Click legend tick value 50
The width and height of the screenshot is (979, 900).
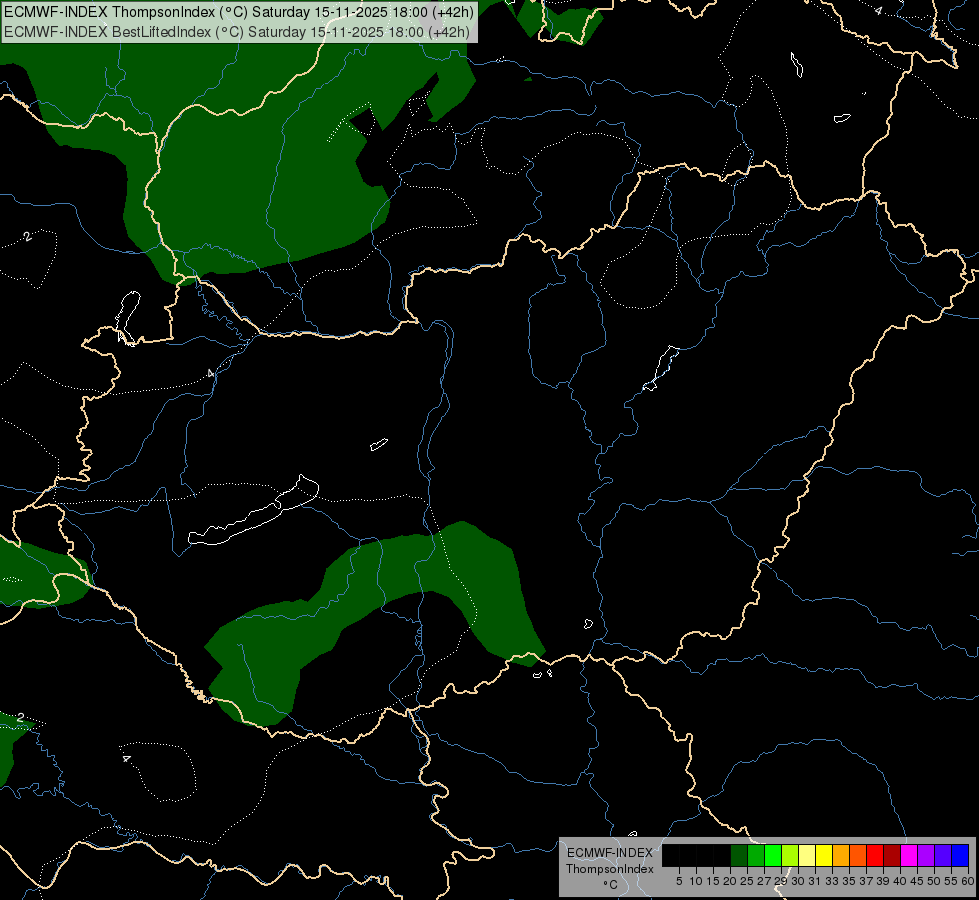pyautogui.click(x=933, y=881)
